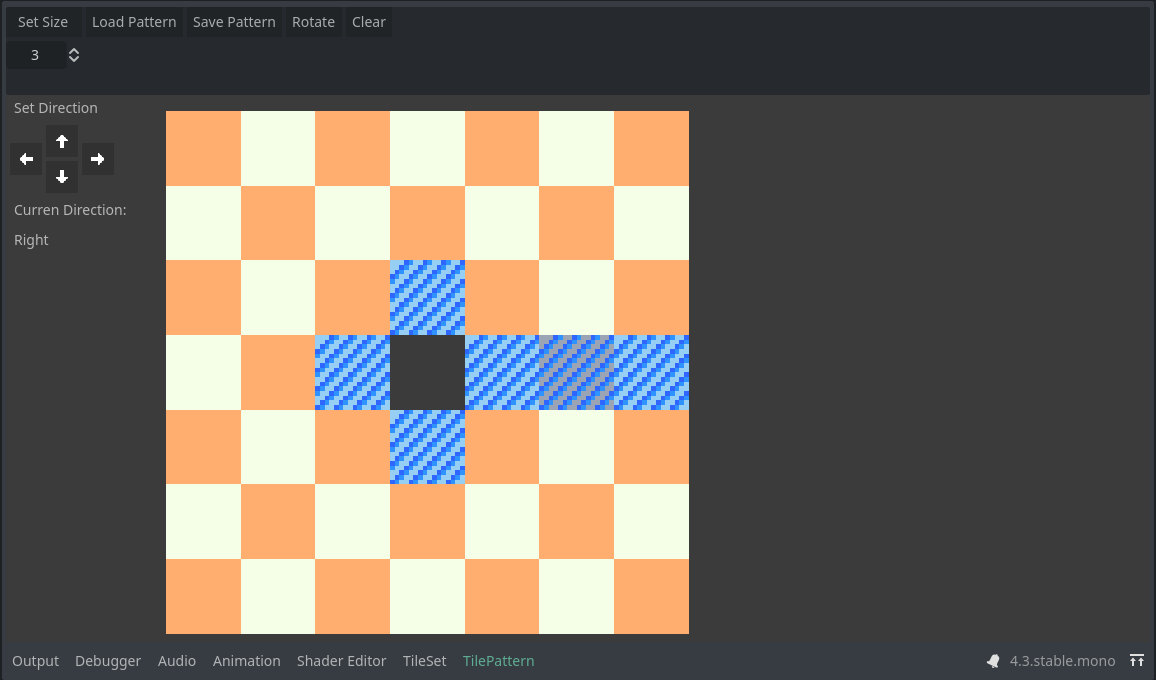Open the TileSet bottom tab
Viewport: 1156px width, 680px height.
point(425,661)
